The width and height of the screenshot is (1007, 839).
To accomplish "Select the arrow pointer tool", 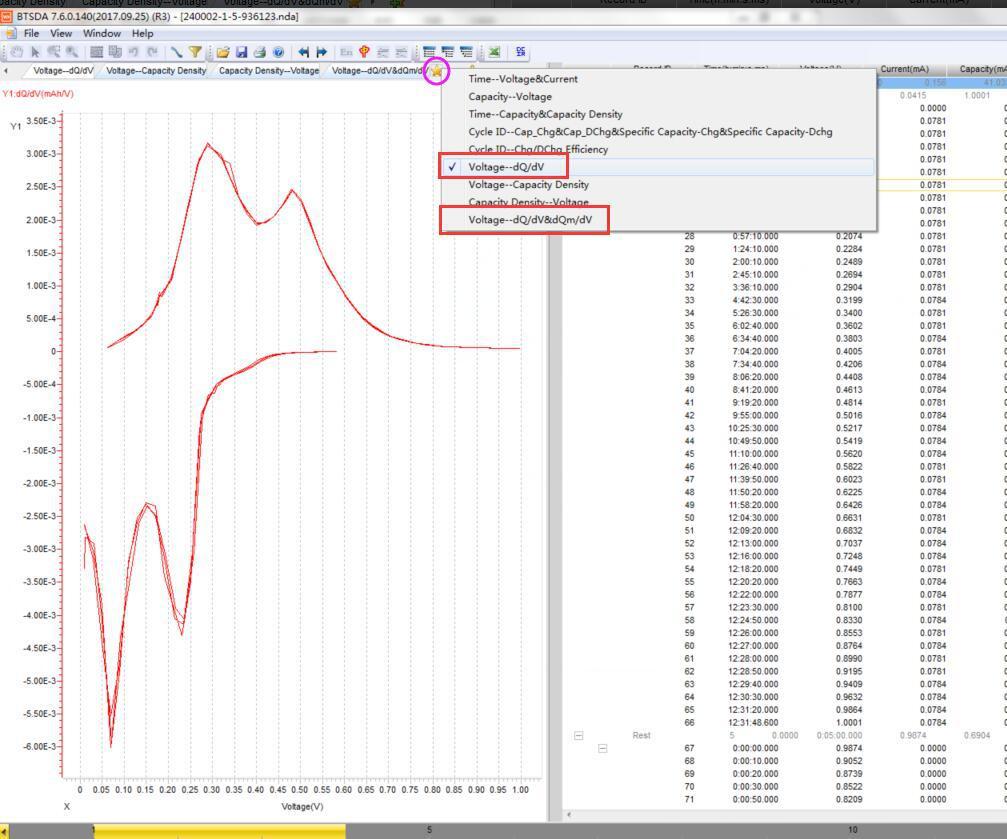I will tap(35, 52).
